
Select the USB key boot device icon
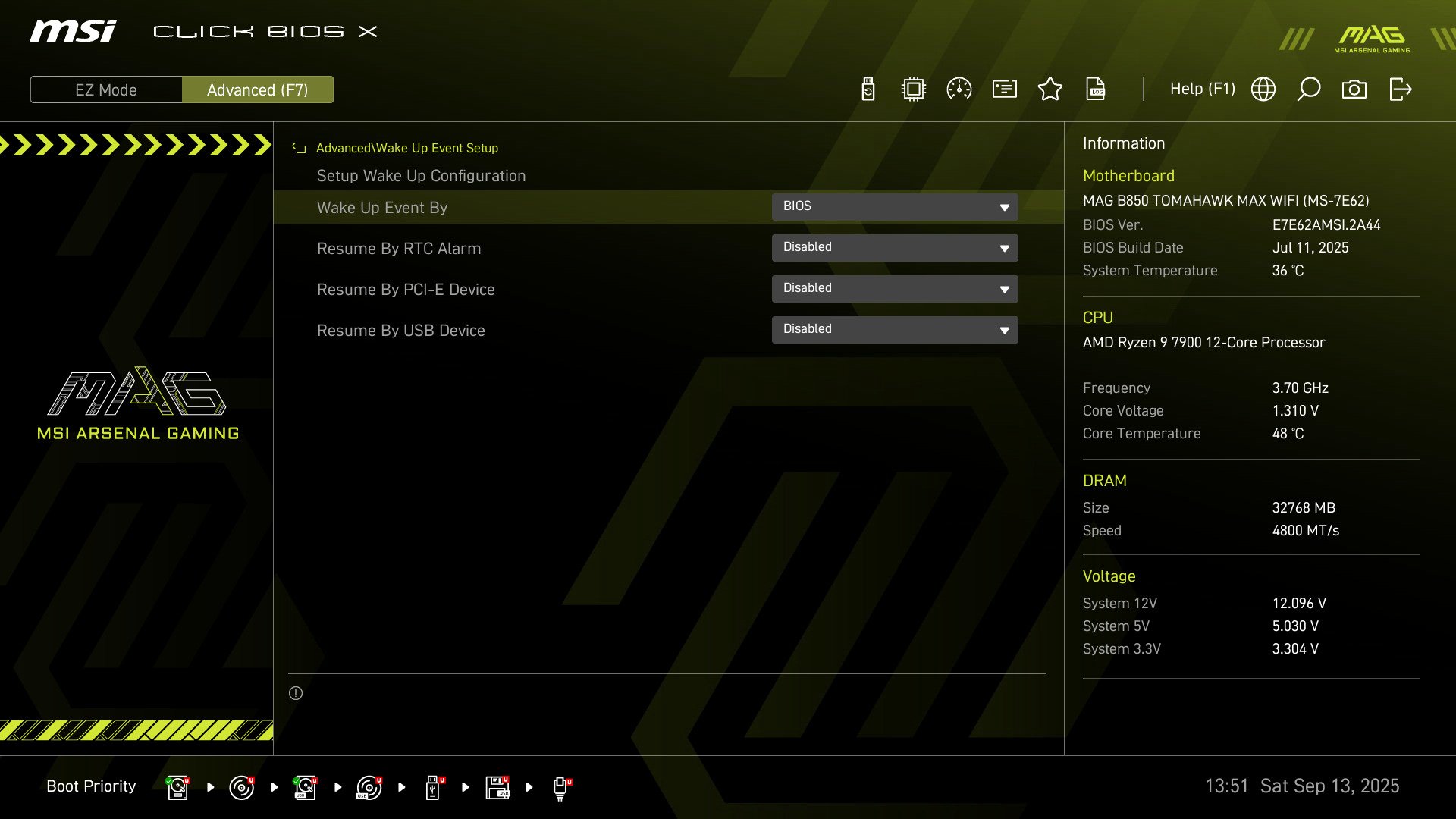coord(434,787)
